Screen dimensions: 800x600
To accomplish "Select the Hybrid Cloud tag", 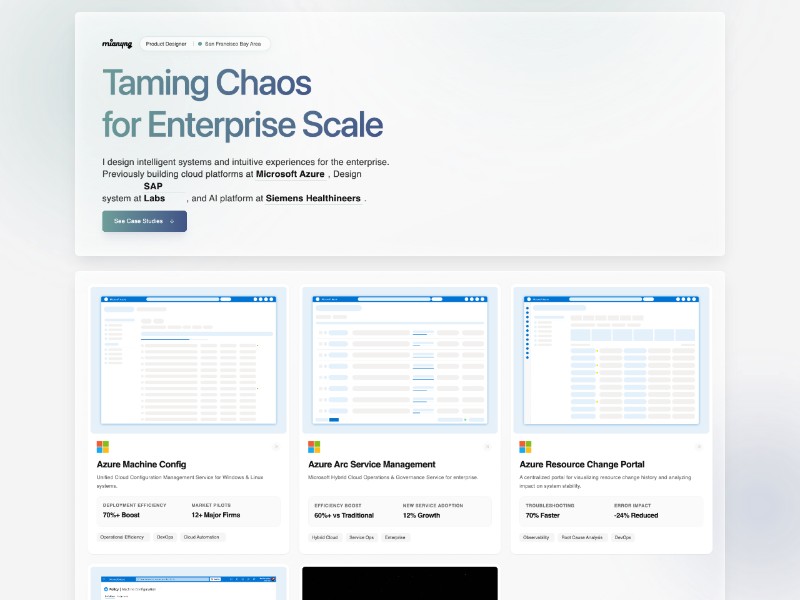I will 324,537.
